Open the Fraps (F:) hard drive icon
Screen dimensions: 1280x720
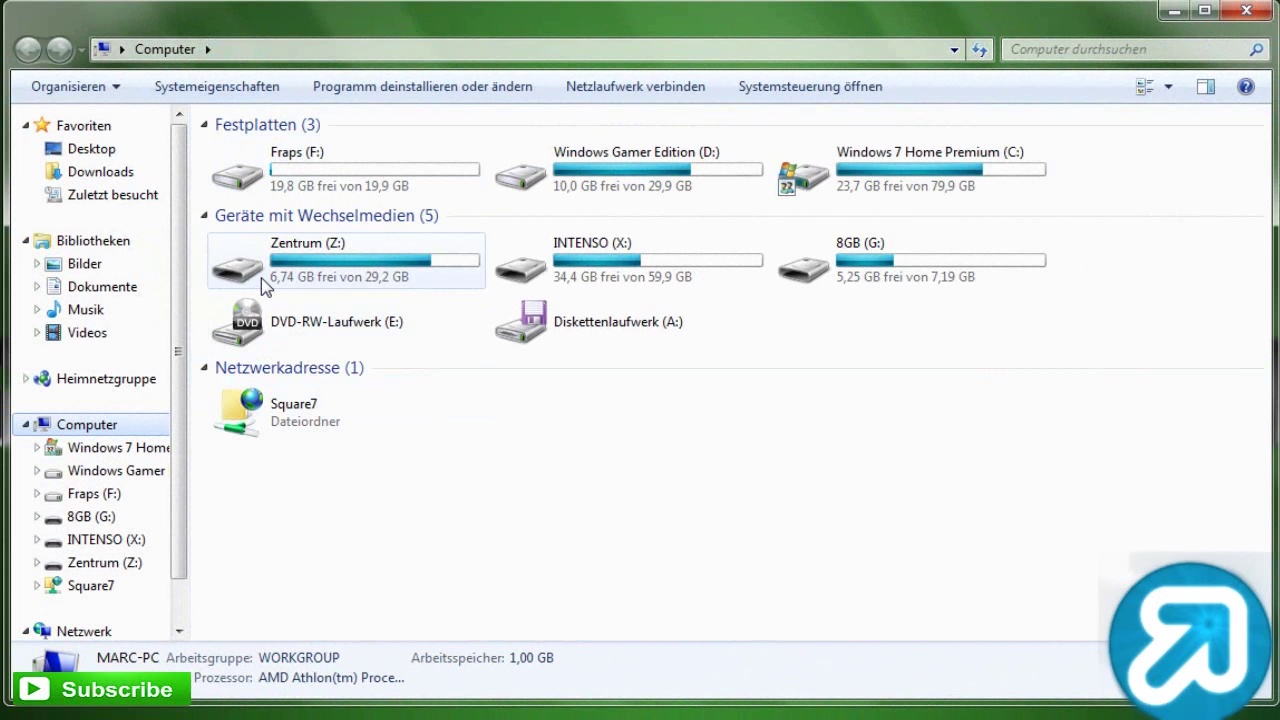238,177
